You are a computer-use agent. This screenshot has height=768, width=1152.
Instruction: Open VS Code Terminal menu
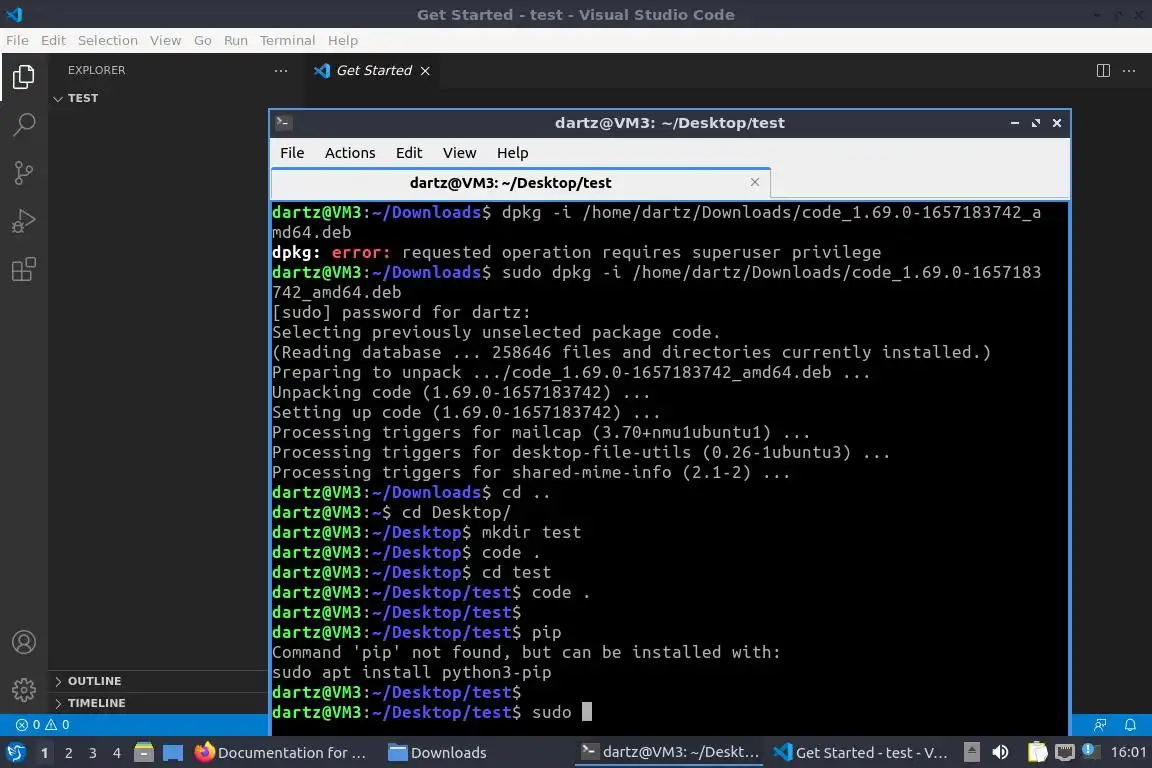click(287, 40)
